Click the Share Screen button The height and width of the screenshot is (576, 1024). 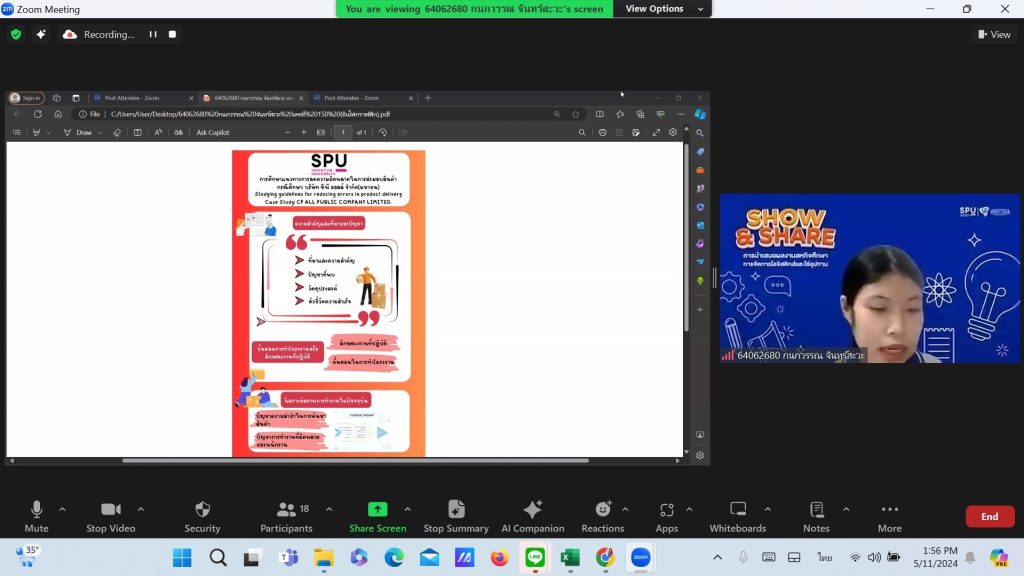click(377, 517)
